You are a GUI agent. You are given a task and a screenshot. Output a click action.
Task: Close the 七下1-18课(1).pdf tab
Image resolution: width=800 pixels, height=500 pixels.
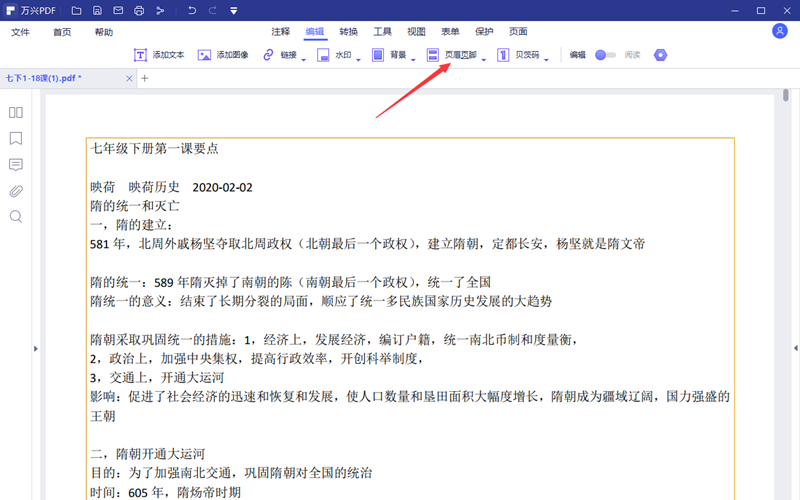point(127,78)
